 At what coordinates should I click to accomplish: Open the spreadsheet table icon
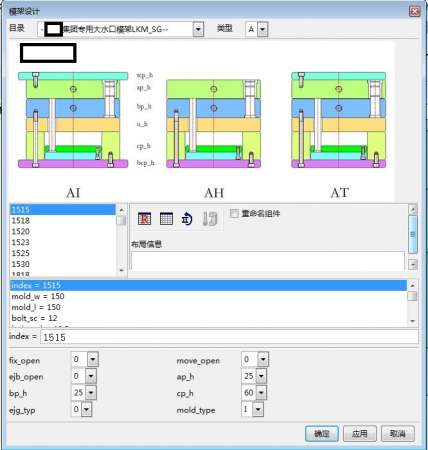click(166, 219)
